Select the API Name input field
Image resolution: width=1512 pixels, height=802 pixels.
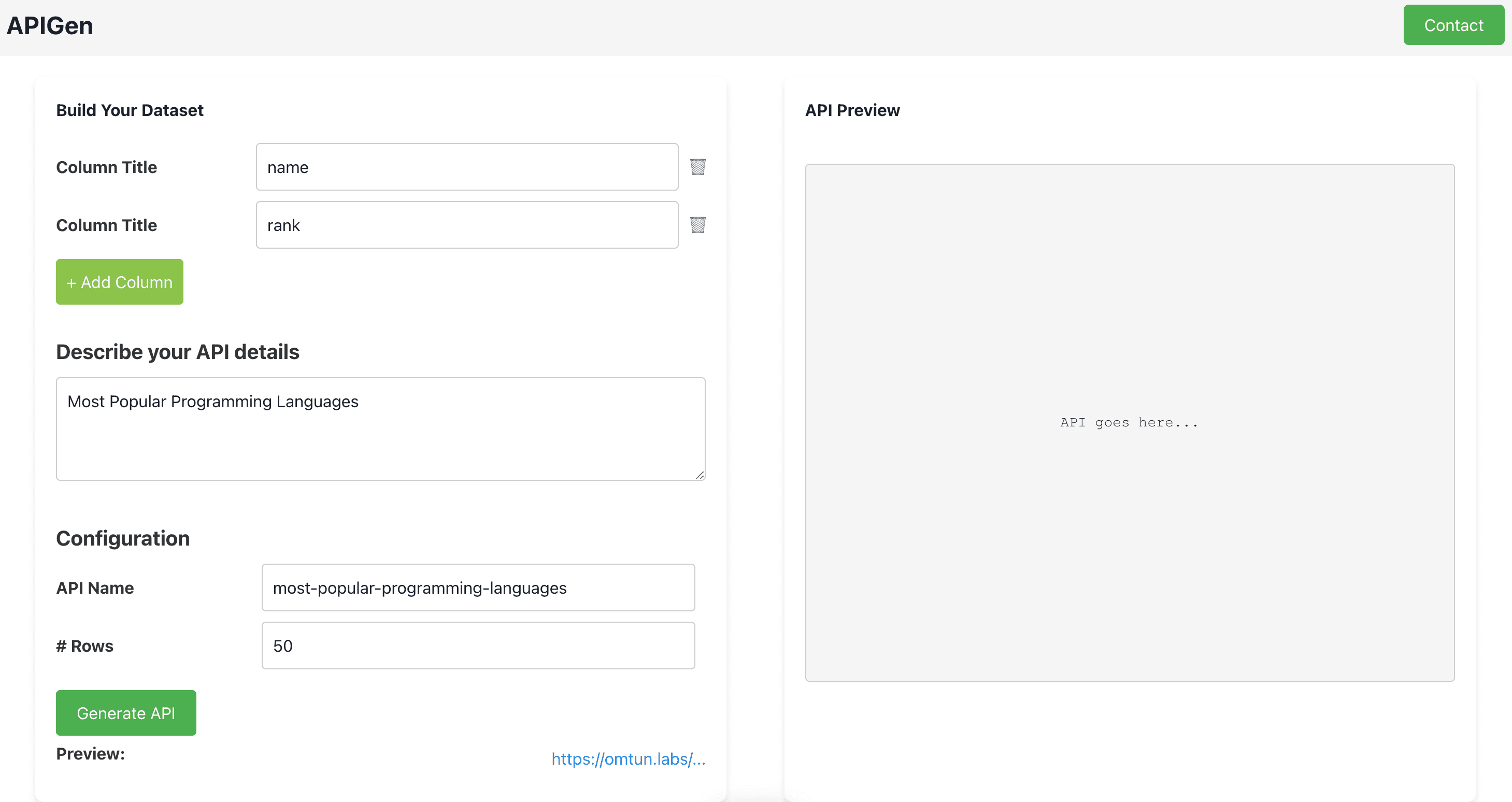tap(478, 588)
